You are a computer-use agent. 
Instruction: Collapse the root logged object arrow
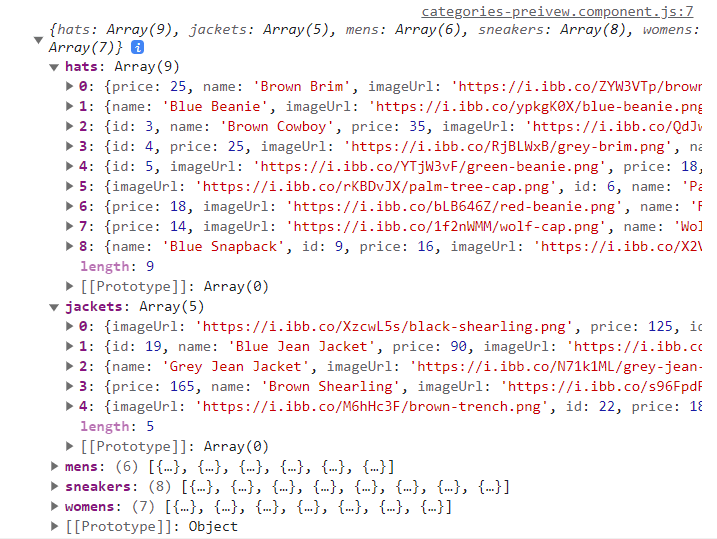point(39,40)
